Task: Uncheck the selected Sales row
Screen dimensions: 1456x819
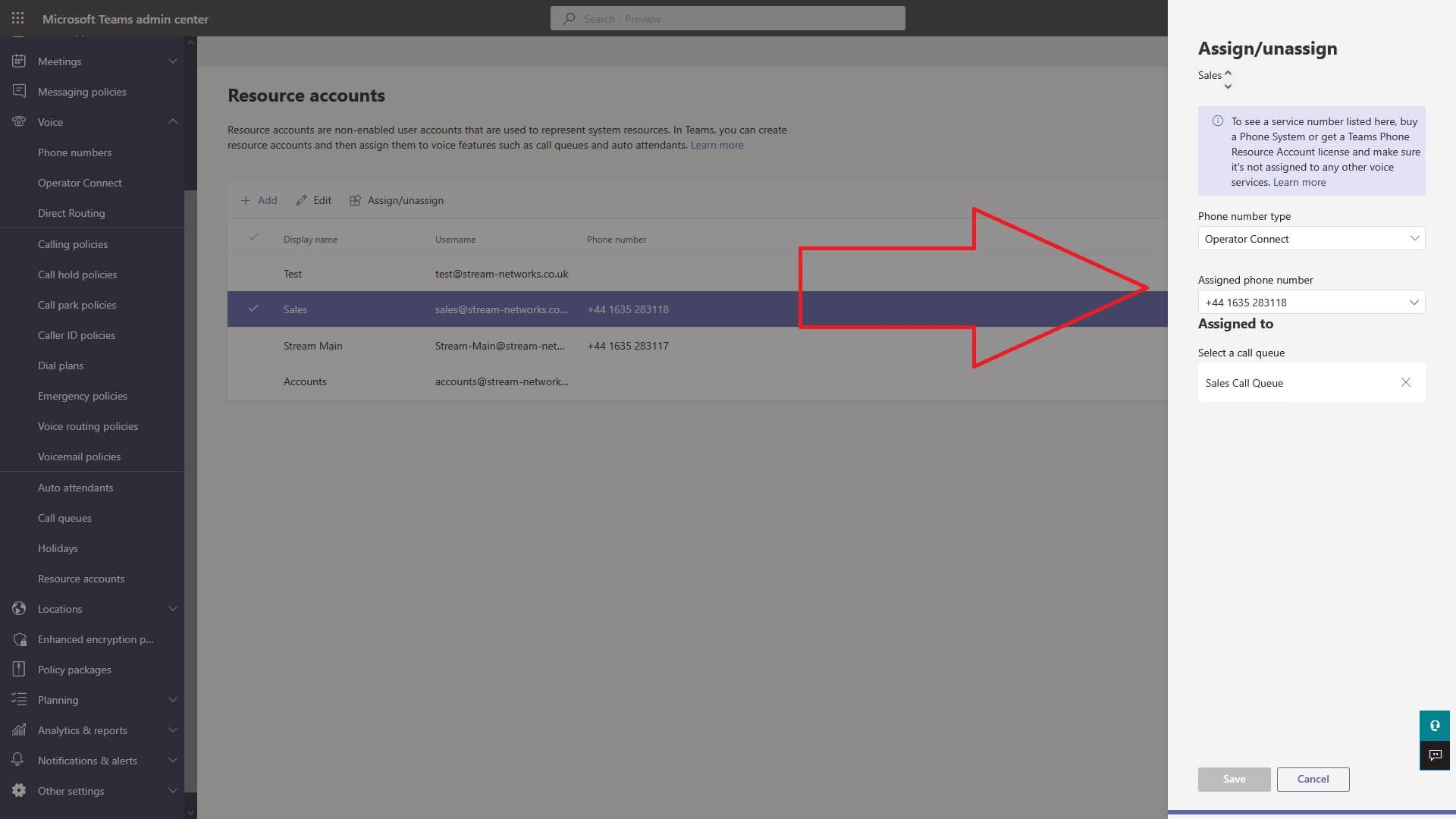Action: click(x=253, y=309)
